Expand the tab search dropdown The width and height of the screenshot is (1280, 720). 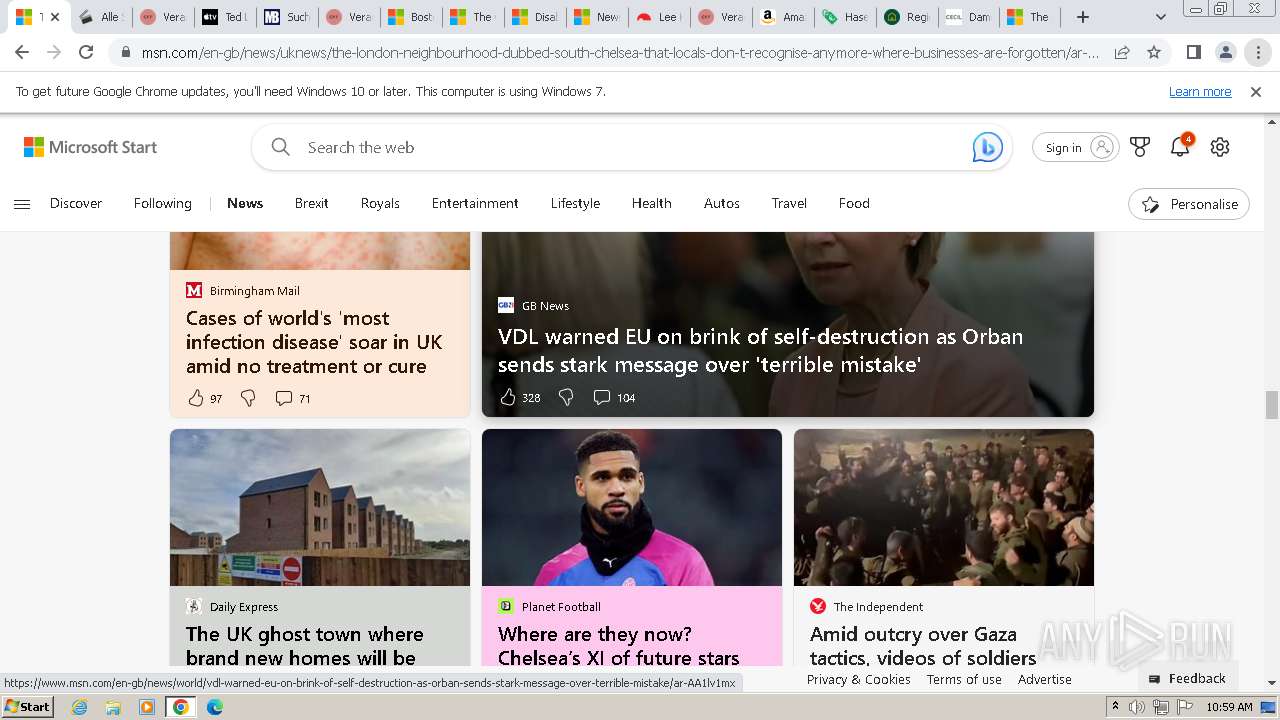coord(1160,17)
